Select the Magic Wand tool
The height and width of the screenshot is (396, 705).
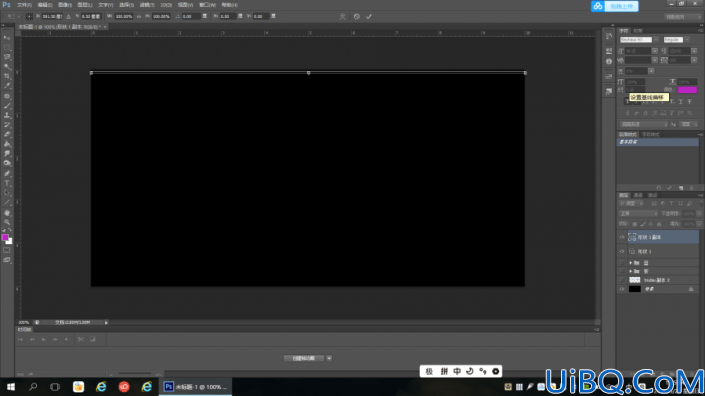7,67
